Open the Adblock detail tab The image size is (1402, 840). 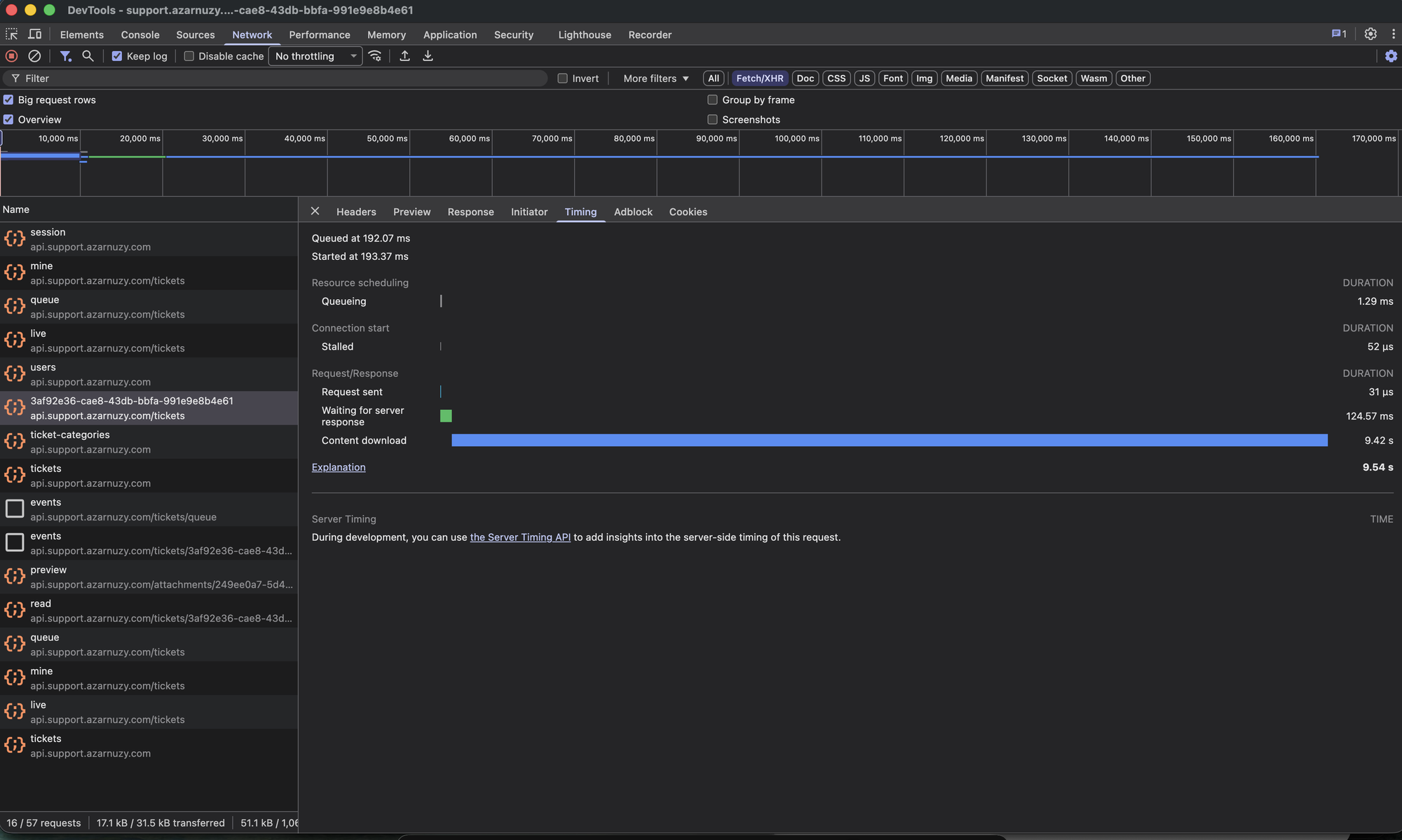(633, 212)
